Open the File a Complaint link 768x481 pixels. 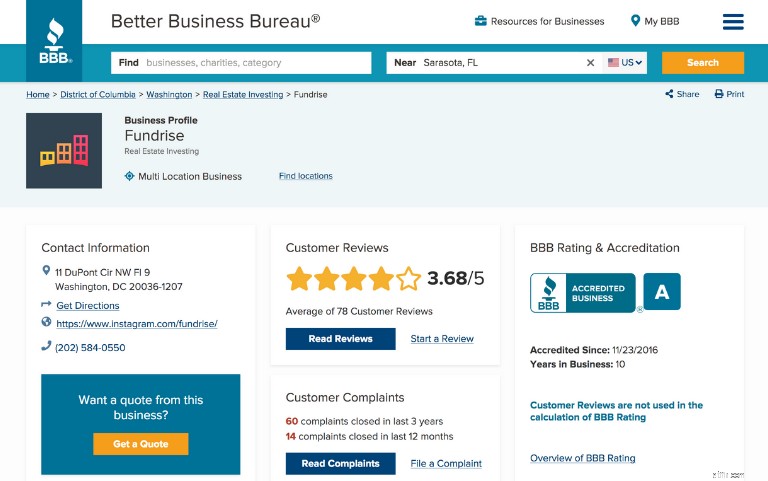[x=446, y=463]
